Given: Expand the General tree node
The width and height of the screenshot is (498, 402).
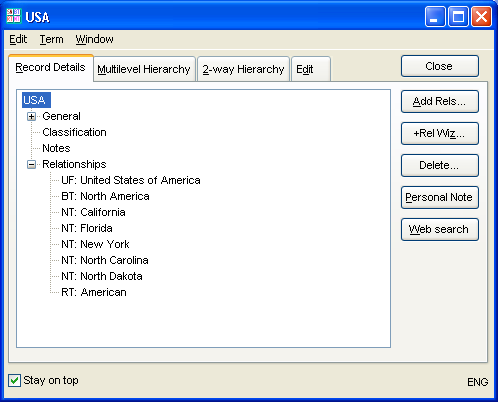Looking at the screenshot, I should [x=31, y=116].
